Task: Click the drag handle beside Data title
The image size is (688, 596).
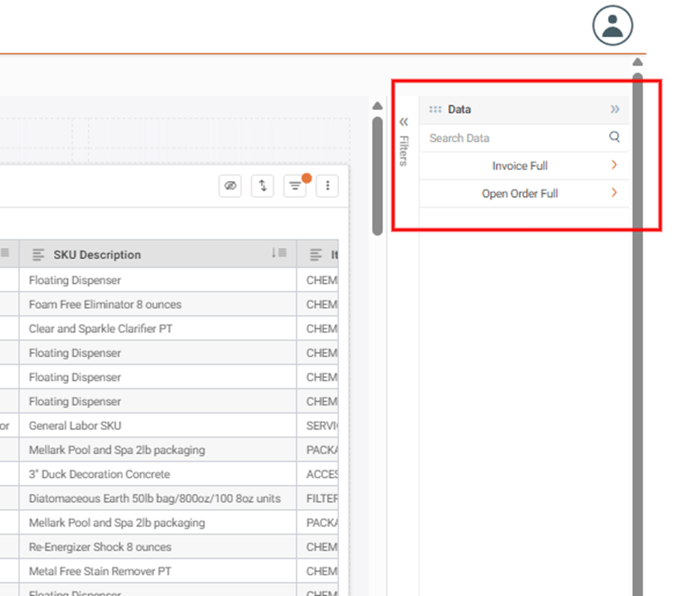Action: pyautogui.click(x=435, y=109)
